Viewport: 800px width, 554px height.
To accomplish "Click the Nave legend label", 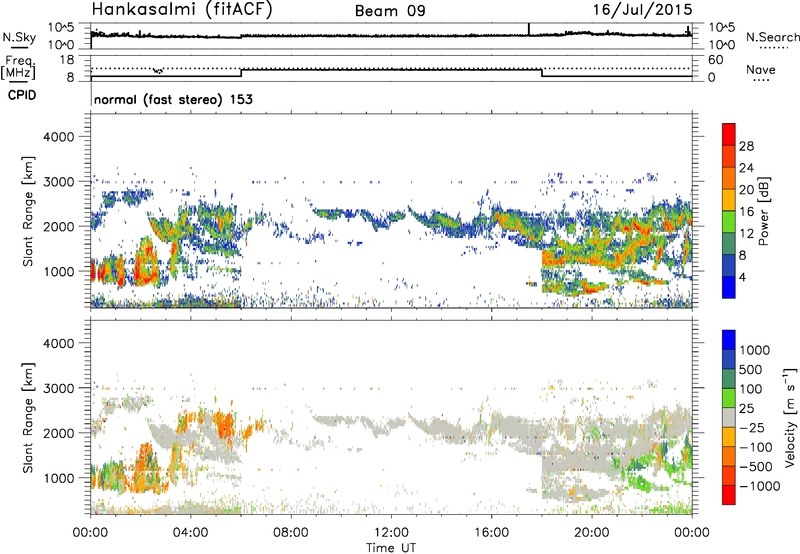I will tap(761, 69).
